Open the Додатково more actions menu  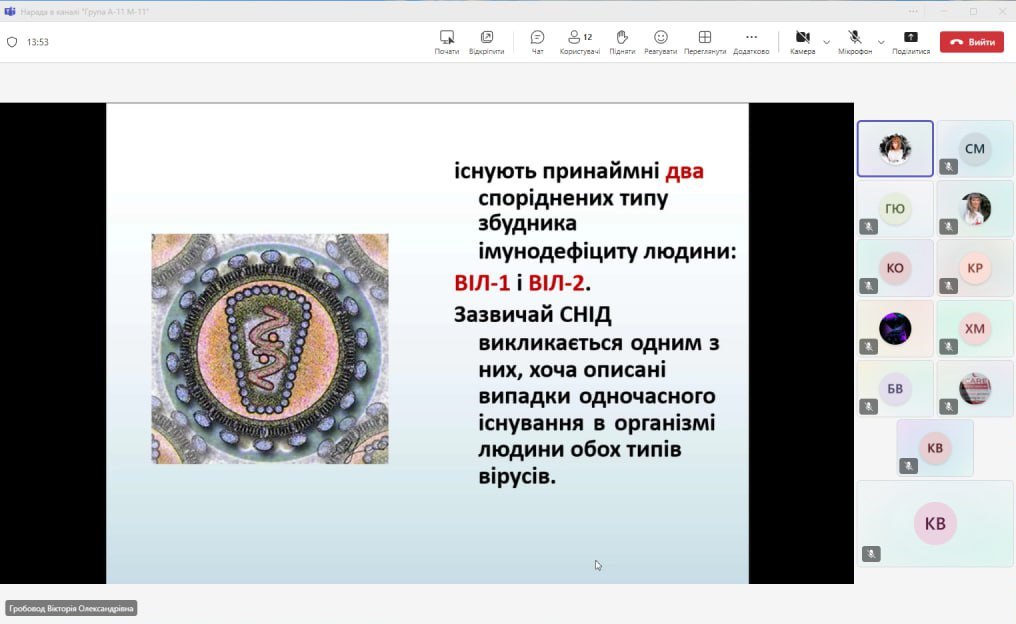(751, 41)
